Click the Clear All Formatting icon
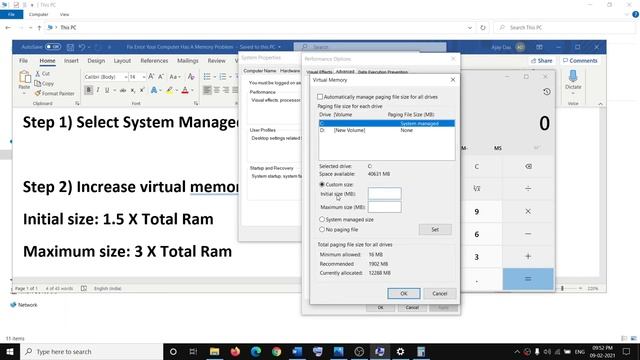The height and width of the screenshot is (360, 640). tap(191, 77)
